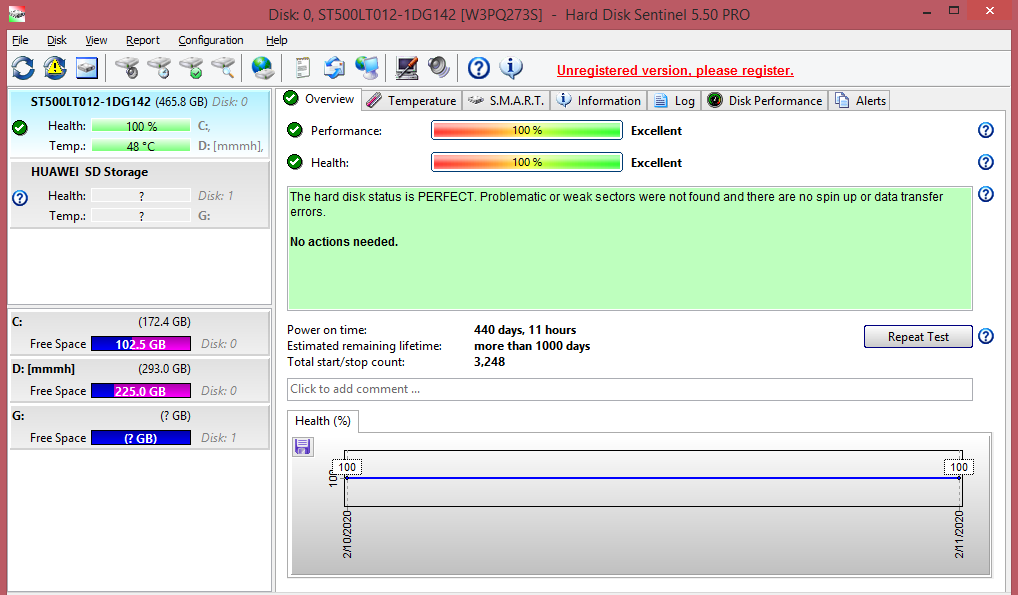Viewport: 1018px width, 595px height.
Task: Open the Help menu
Action: pyautogui.click(x=277, y=40)
